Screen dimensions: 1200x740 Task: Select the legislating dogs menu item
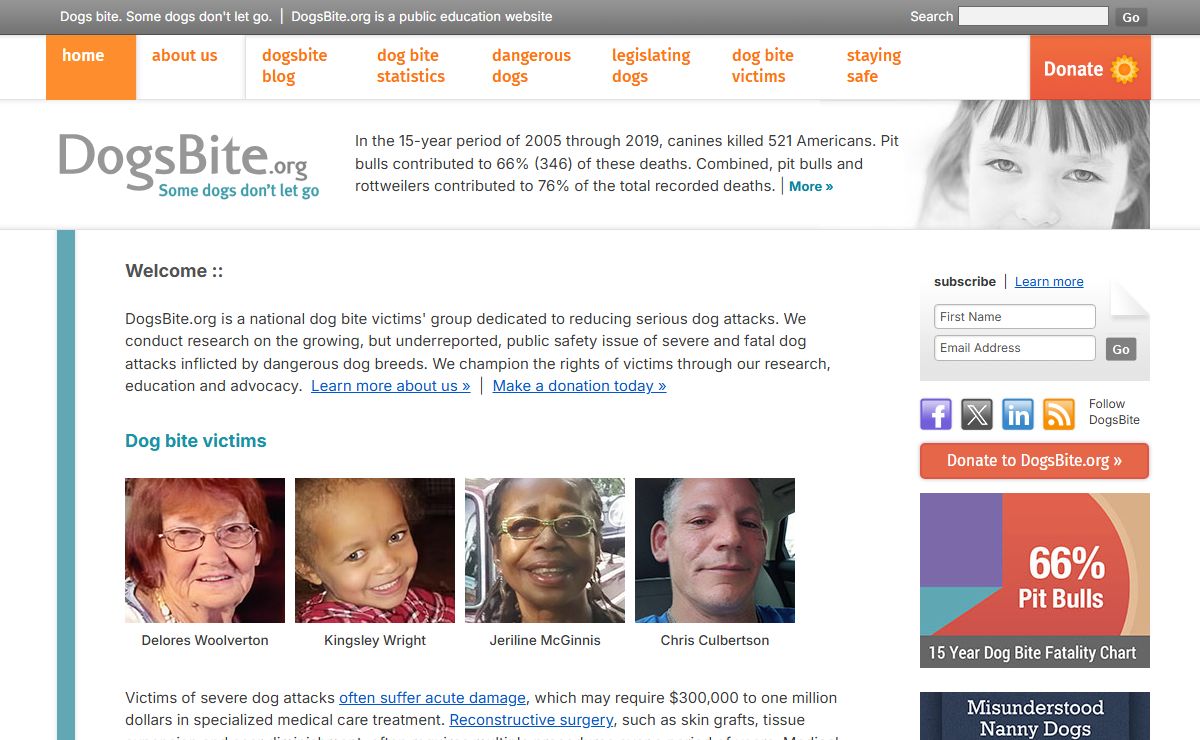point(651,66)
